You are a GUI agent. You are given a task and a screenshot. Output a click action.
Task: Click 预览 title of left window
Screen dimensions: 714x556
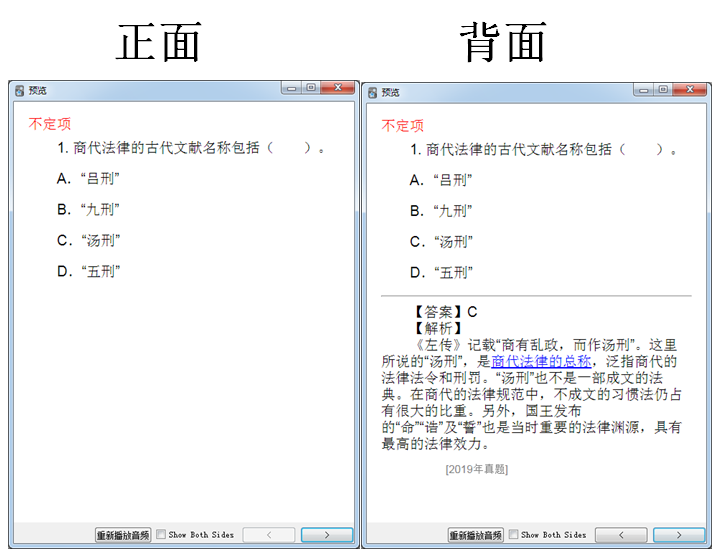[x=38, y=91]
